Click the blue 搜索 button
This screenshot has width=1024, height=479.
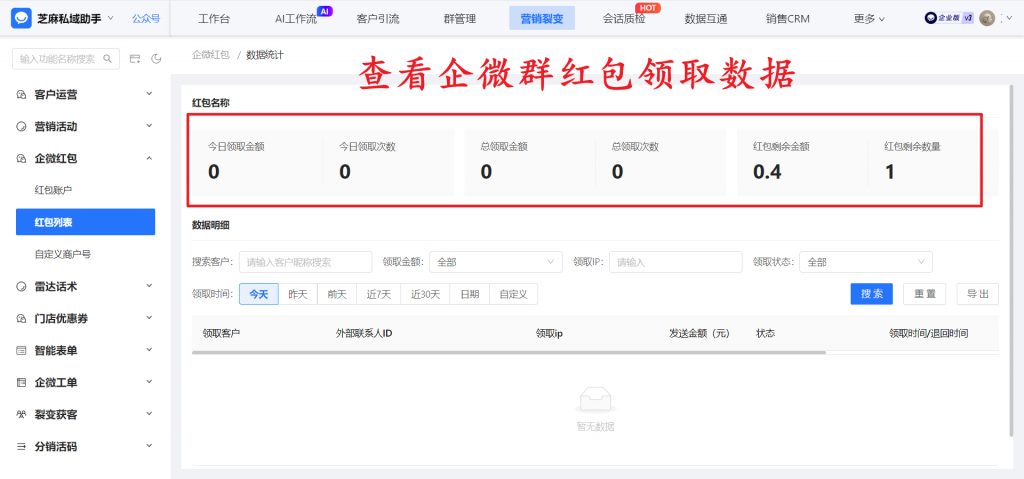pyautogui.click(x=871, y=294)
